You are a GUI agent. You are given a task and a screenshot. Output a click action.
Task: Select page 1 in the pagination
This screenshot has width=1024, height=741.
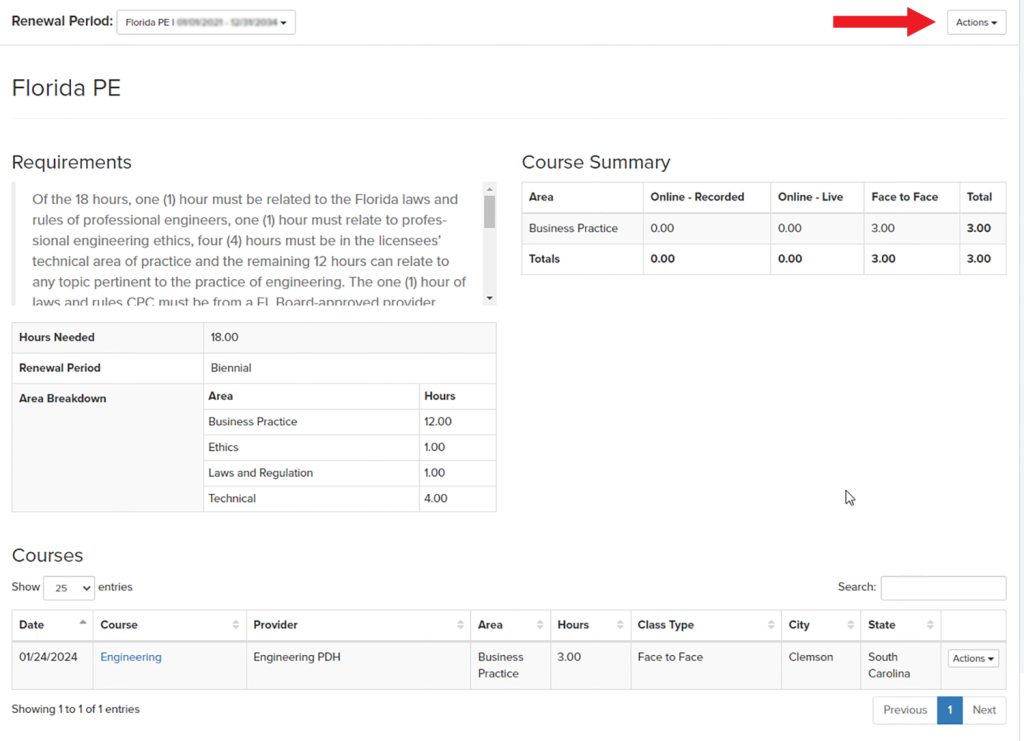point(949,710)
